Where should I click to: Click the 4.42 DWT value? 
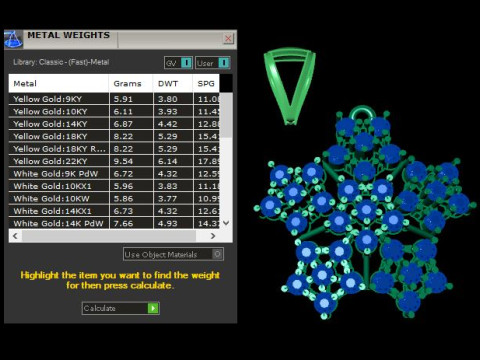pos(167,124)
